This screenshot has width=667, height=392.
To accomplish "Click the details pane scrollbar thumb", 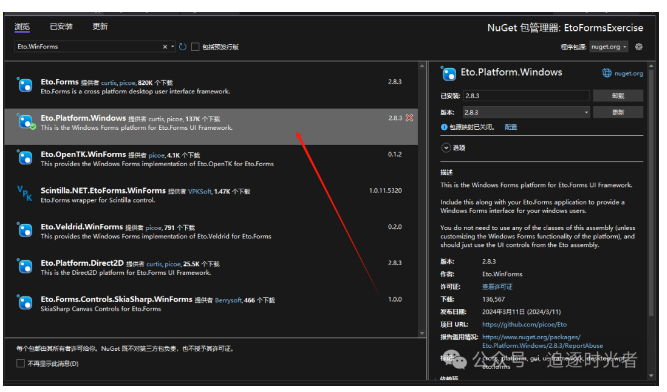I will [x=651, y=193].
